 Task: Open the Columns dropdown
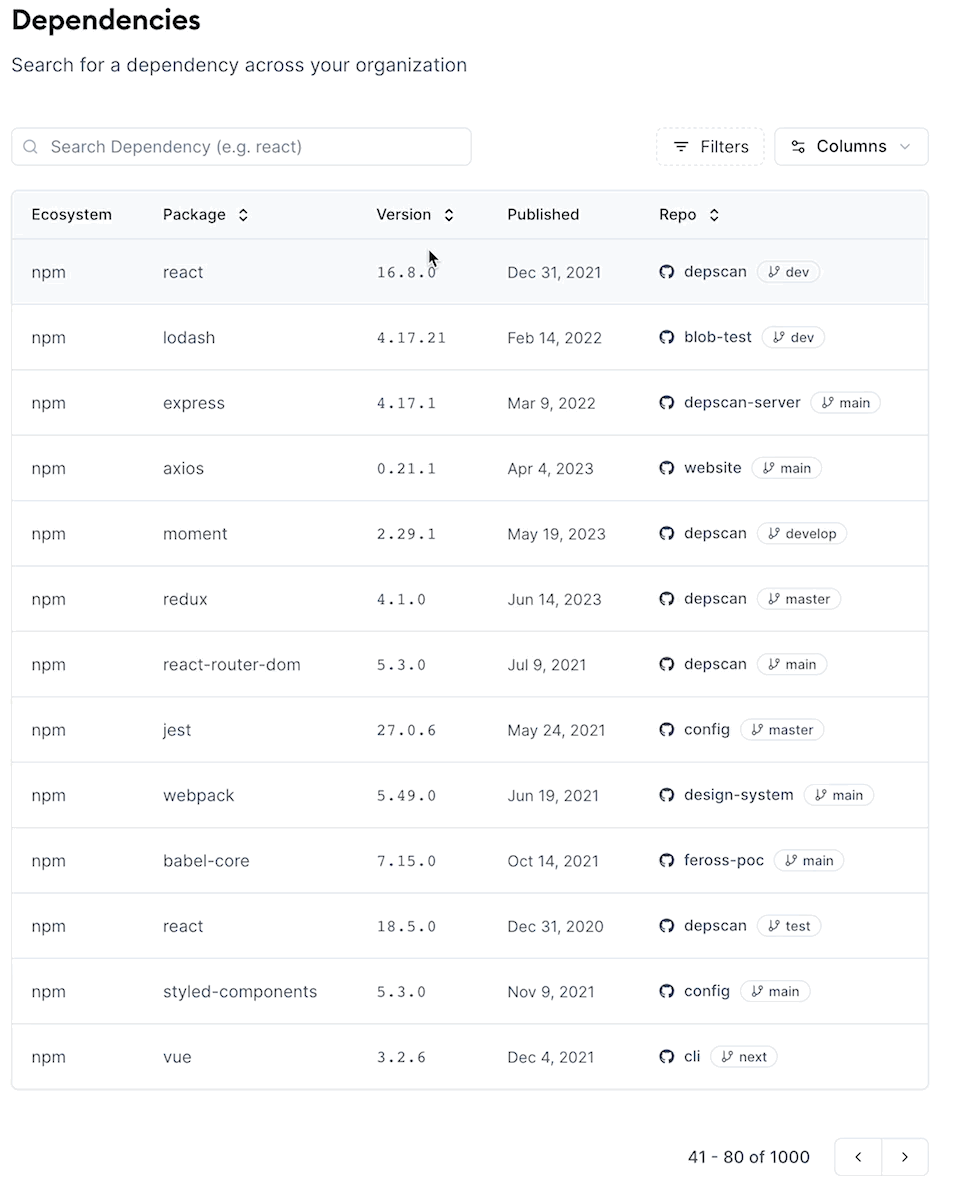point(851,147)
